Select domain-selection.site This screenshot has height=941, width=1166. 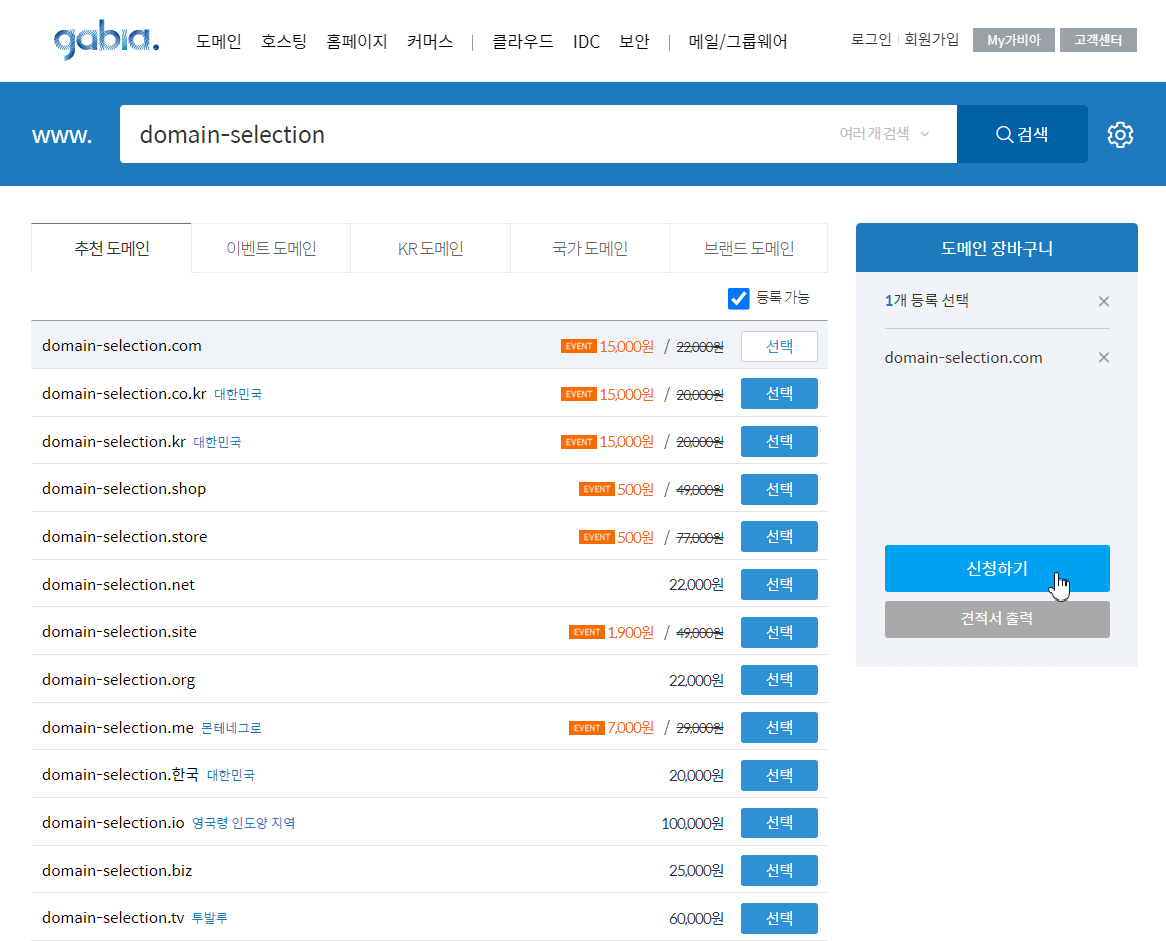pos(779,632)
